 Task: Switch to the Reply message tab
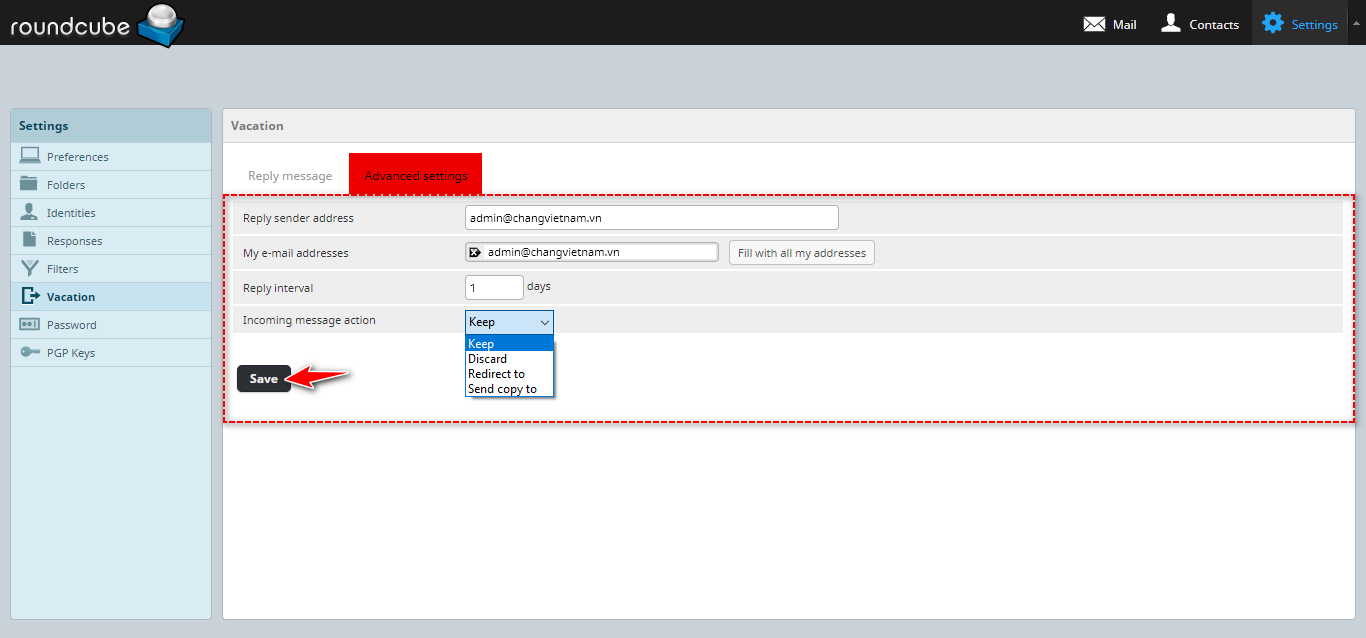pyautogui.click(x=290, y=176)
